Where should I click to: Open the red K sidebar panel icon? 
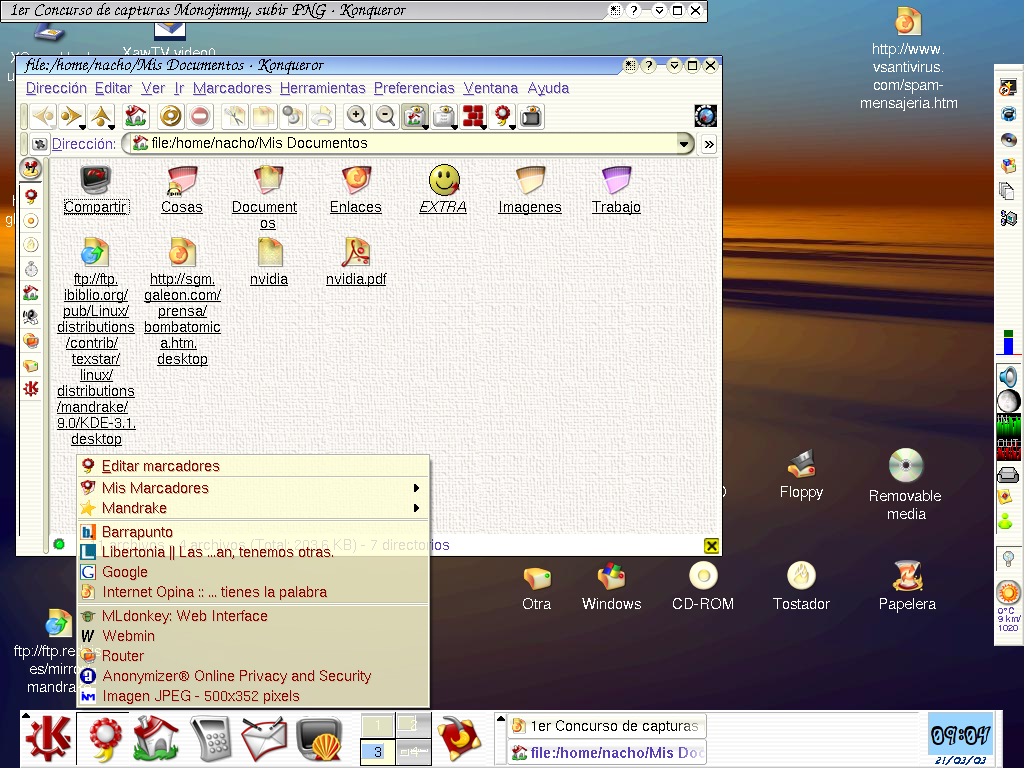31,389
